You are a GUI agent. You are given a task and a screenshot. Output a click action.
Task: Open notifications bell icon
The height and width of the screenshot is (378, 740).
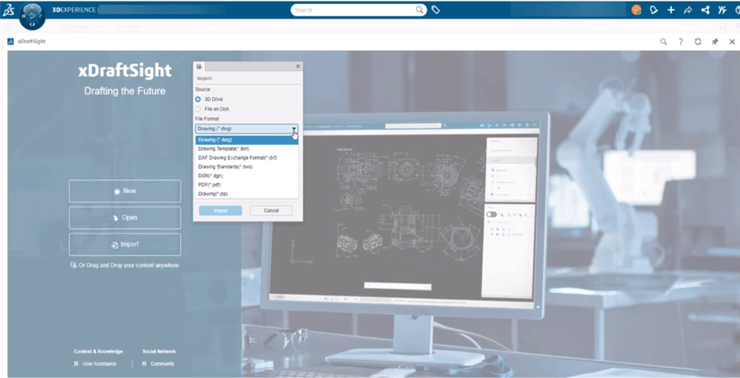654,10
